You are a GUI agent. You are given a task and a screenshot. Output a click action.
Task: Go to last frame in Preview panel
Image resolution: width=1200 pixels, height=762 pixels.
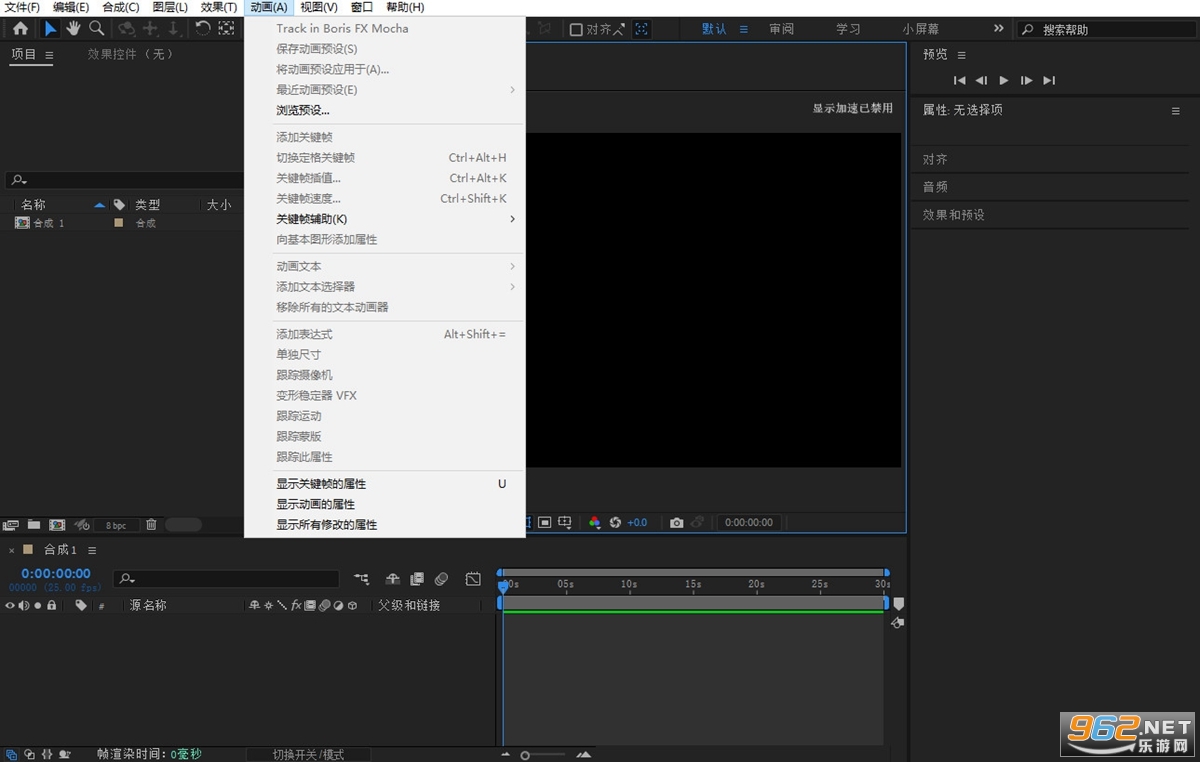[x=1049, y=80]
